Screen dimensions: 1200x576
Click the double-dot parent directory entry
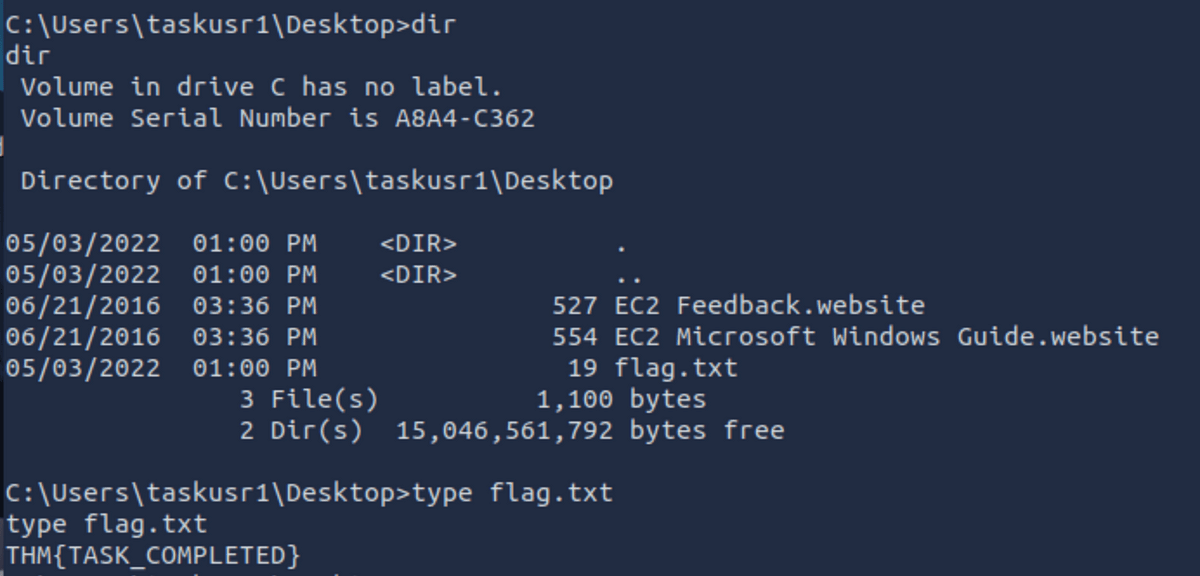pos(629,275)
